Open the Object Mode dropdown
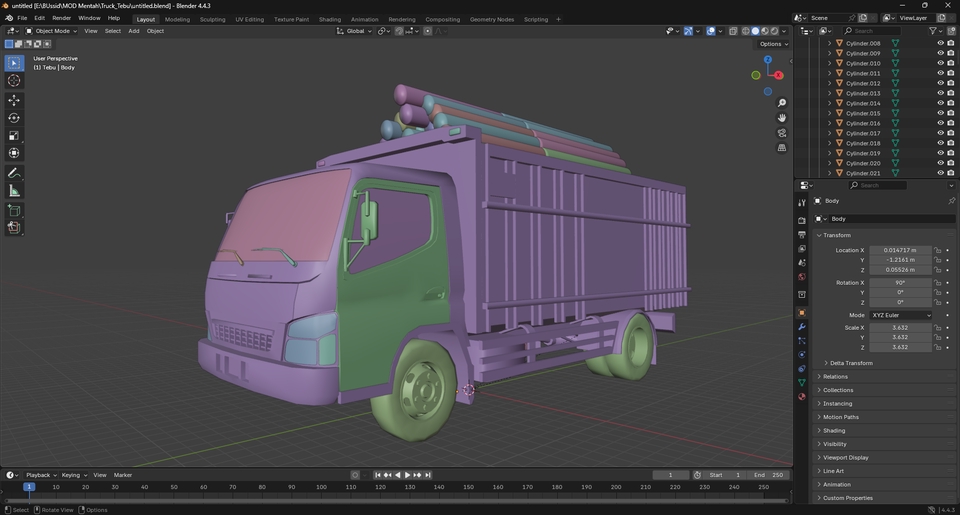The height and width of the screenshot is (515, 960). tap(52, 31)
